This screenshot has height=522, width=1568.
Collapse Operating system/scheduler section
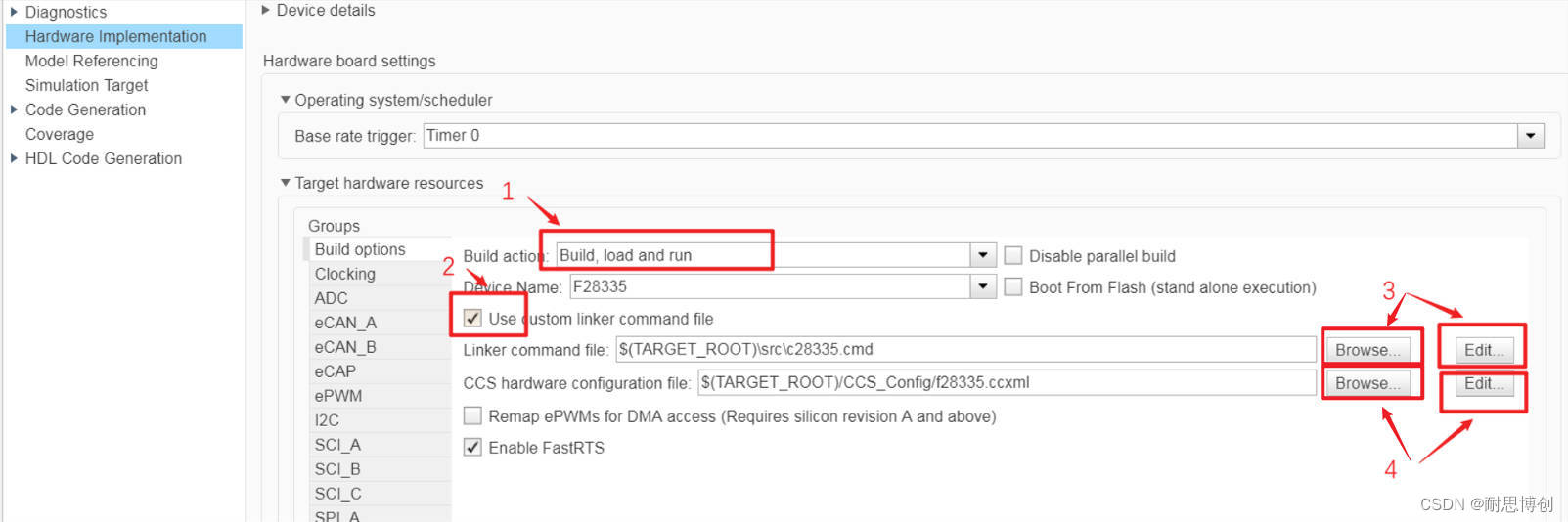[286, 100]
